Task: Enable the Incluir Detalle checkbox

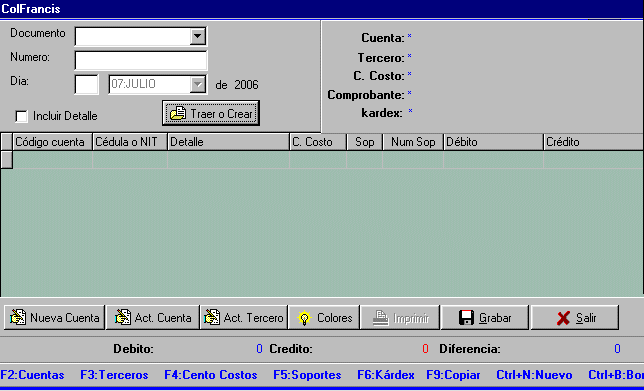Action: [x=21, y=116]
